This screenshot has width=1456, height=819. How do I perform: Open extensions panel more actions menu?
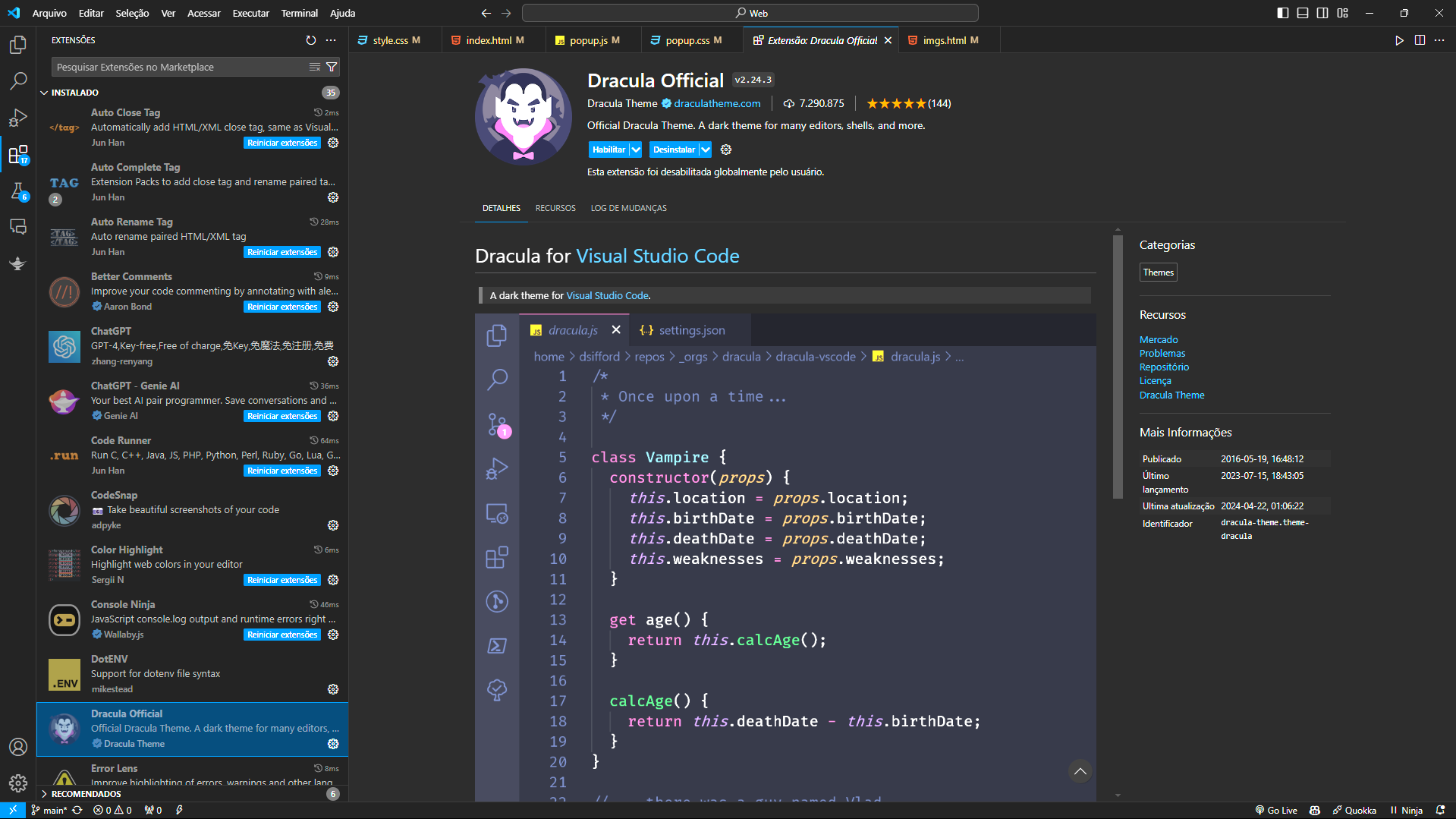point(331,40)
